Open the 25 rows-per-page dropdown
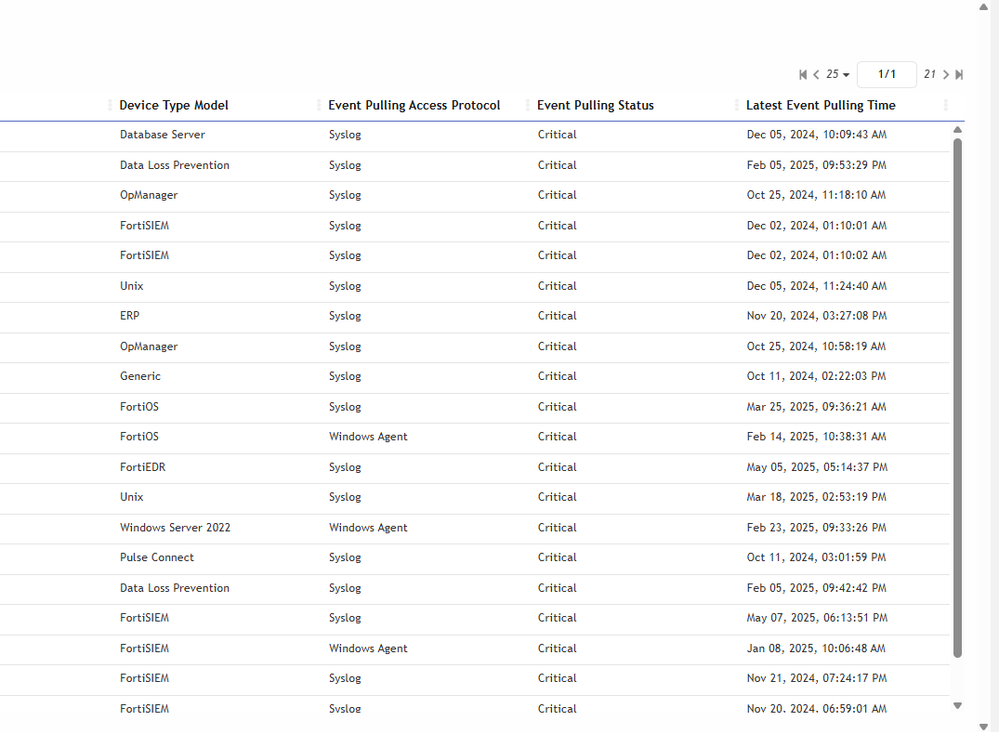 [x=838, y=75]
